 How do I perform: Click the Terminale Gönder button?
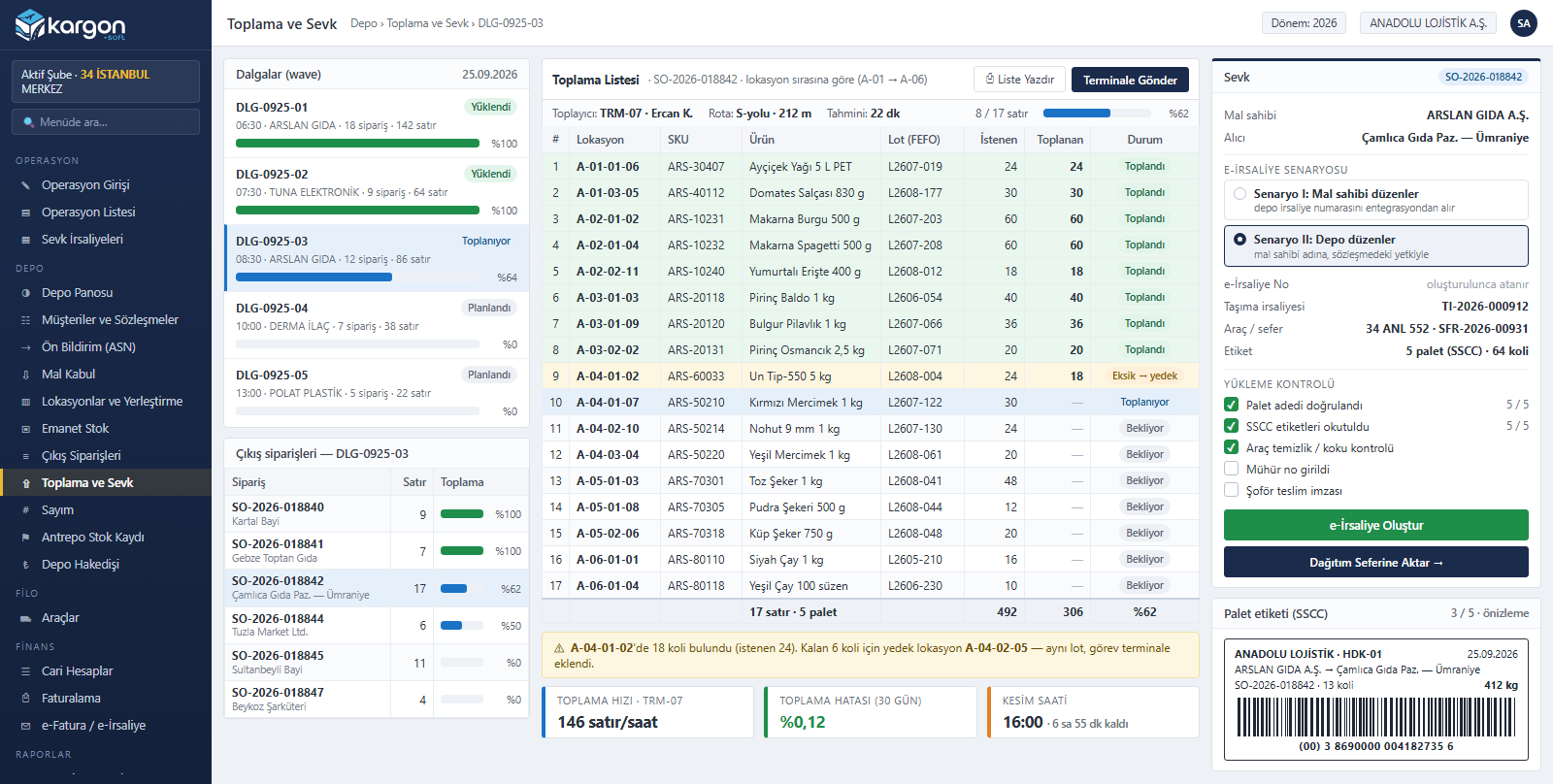pos(1130,80)
